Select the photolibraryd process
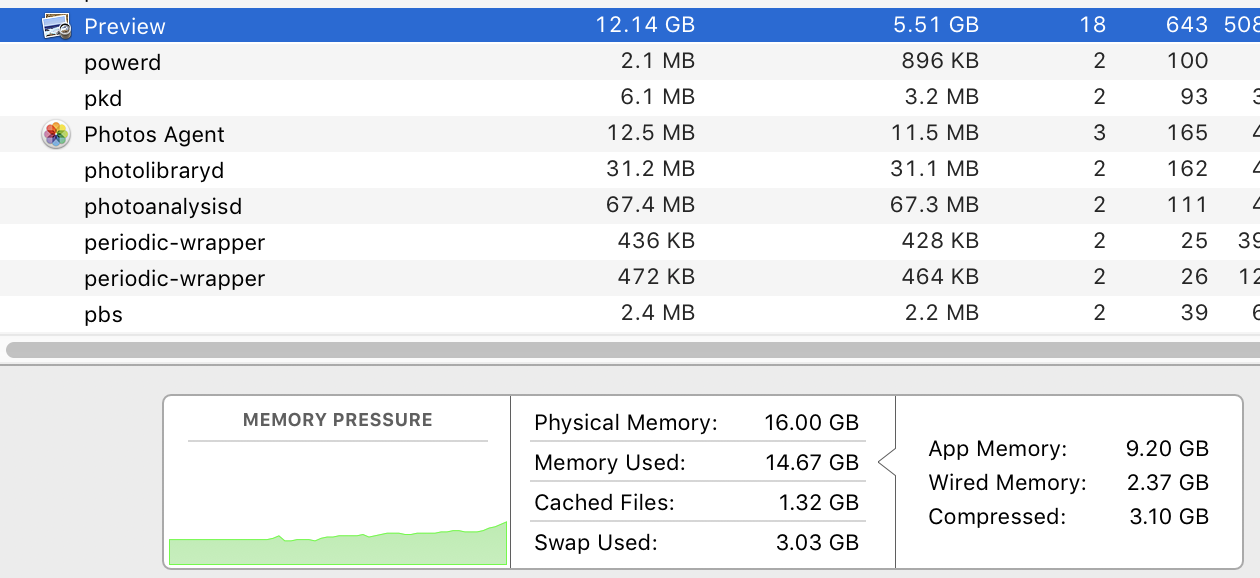 [x=154, y=170]
